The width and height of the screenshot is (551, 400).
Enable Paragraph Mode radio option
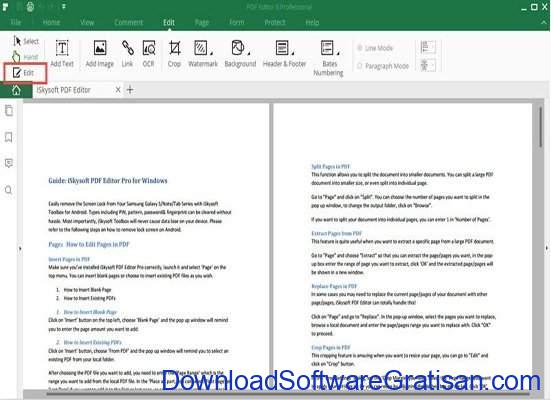[x=383, y=66]
